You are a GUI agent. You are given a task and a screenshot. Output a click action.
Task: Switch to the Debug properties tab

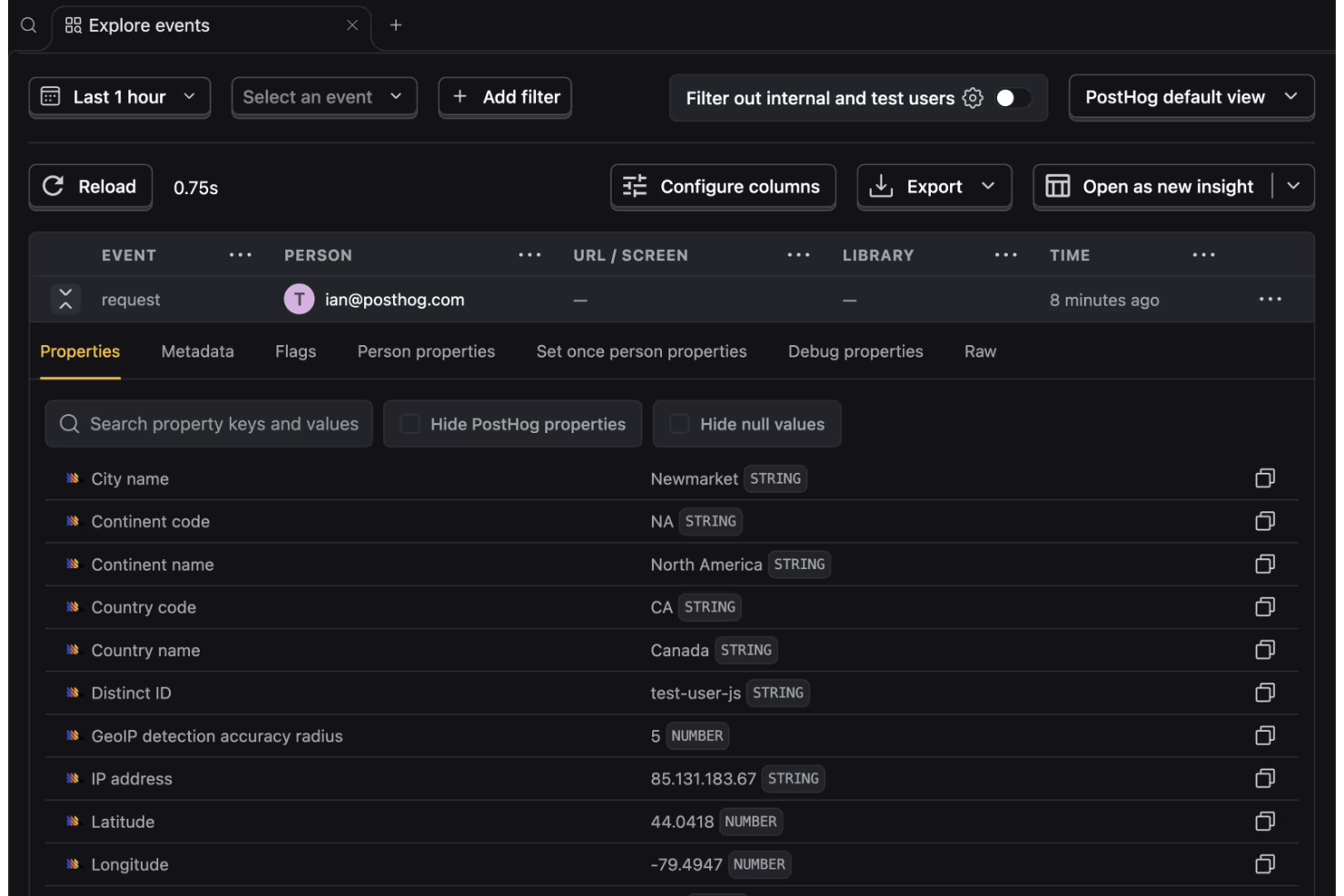tap(855, 351)
